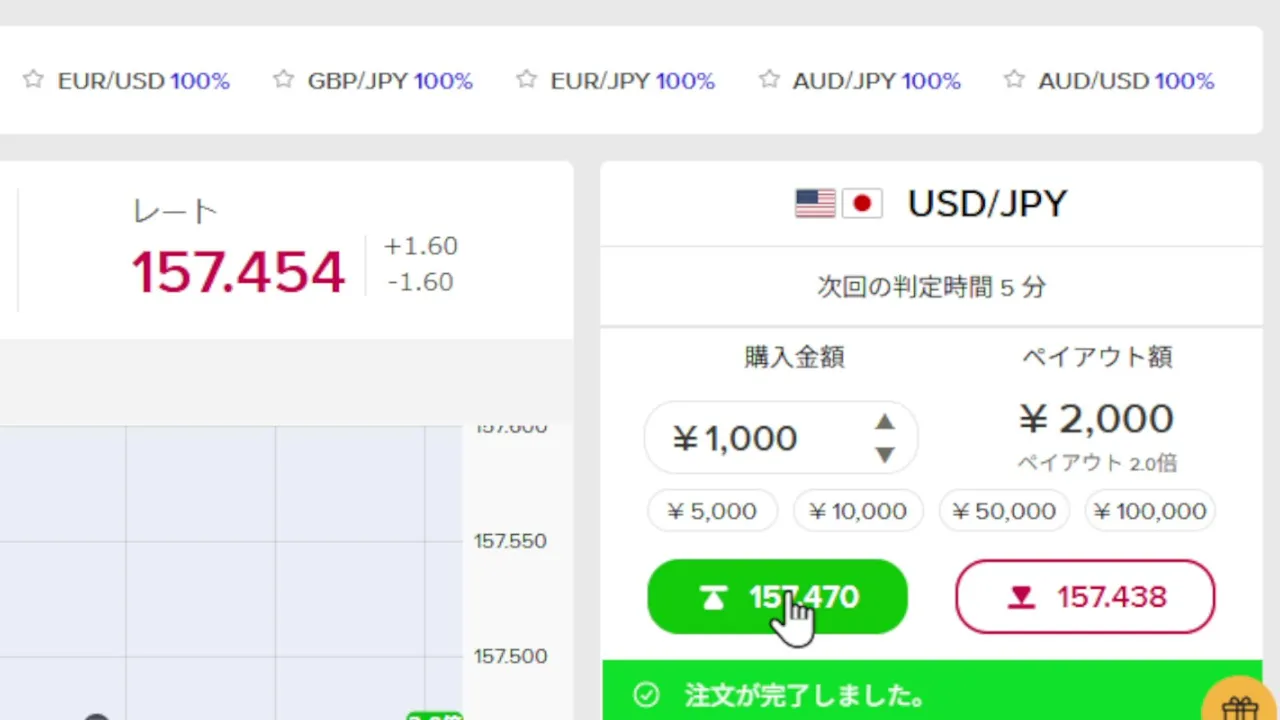
Task: Choose the ¥100,000 preset amount
Action: point(1150,511)
